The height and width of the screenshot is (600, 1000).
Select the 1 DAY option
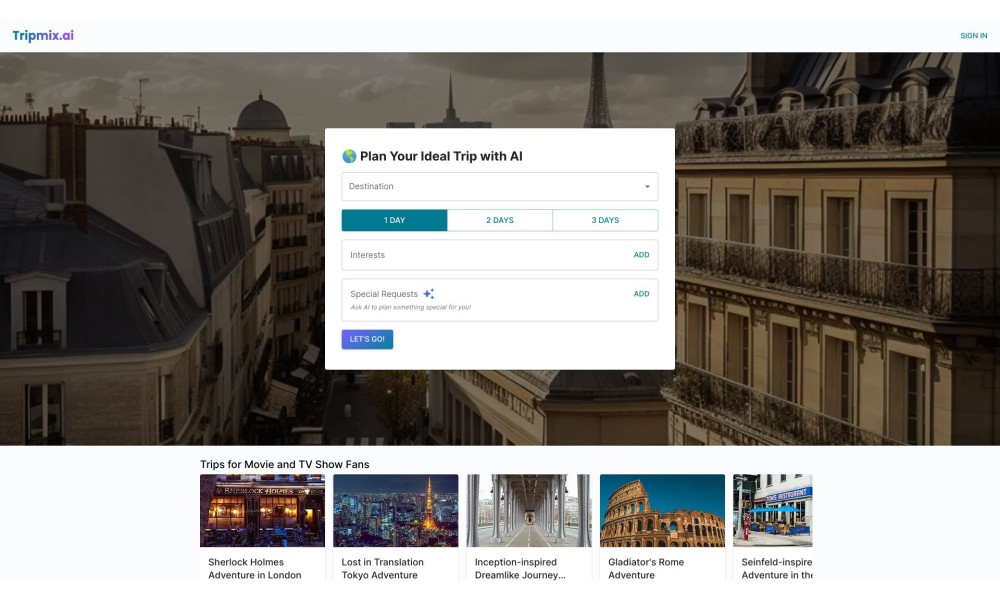click(x=394, y=220)
